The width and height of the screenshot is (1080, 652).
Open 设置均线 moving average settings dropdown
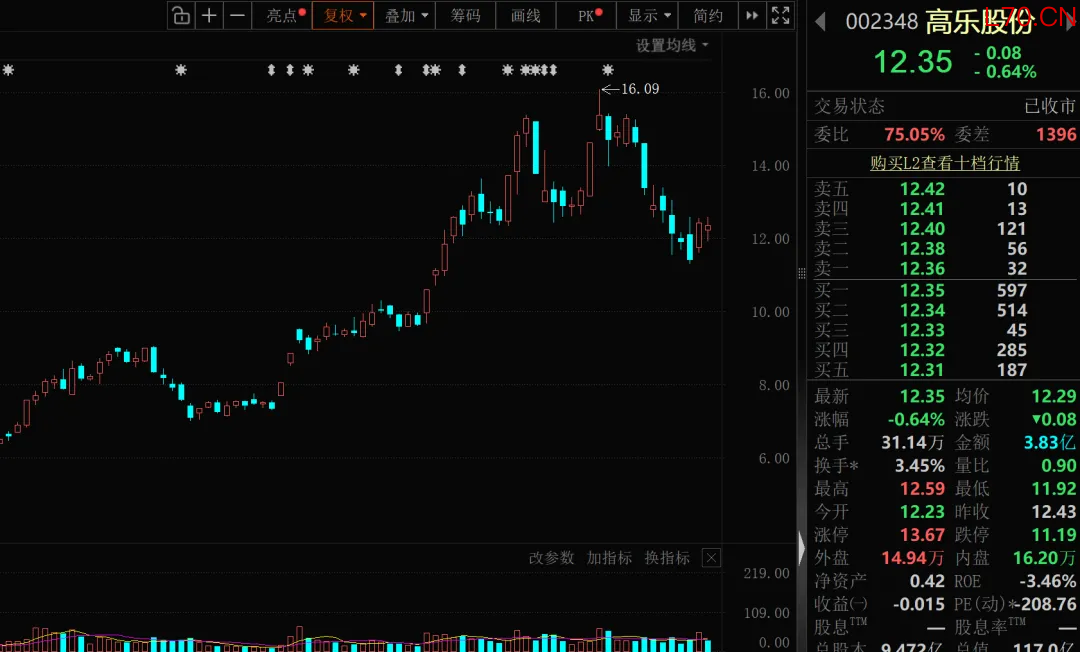click(x=672, y=45)
